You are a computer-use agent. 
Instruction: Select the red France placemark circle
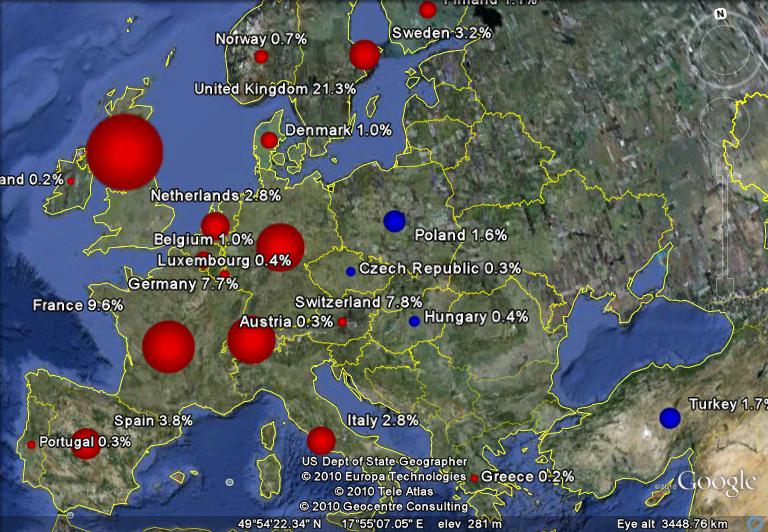point(168,346)
